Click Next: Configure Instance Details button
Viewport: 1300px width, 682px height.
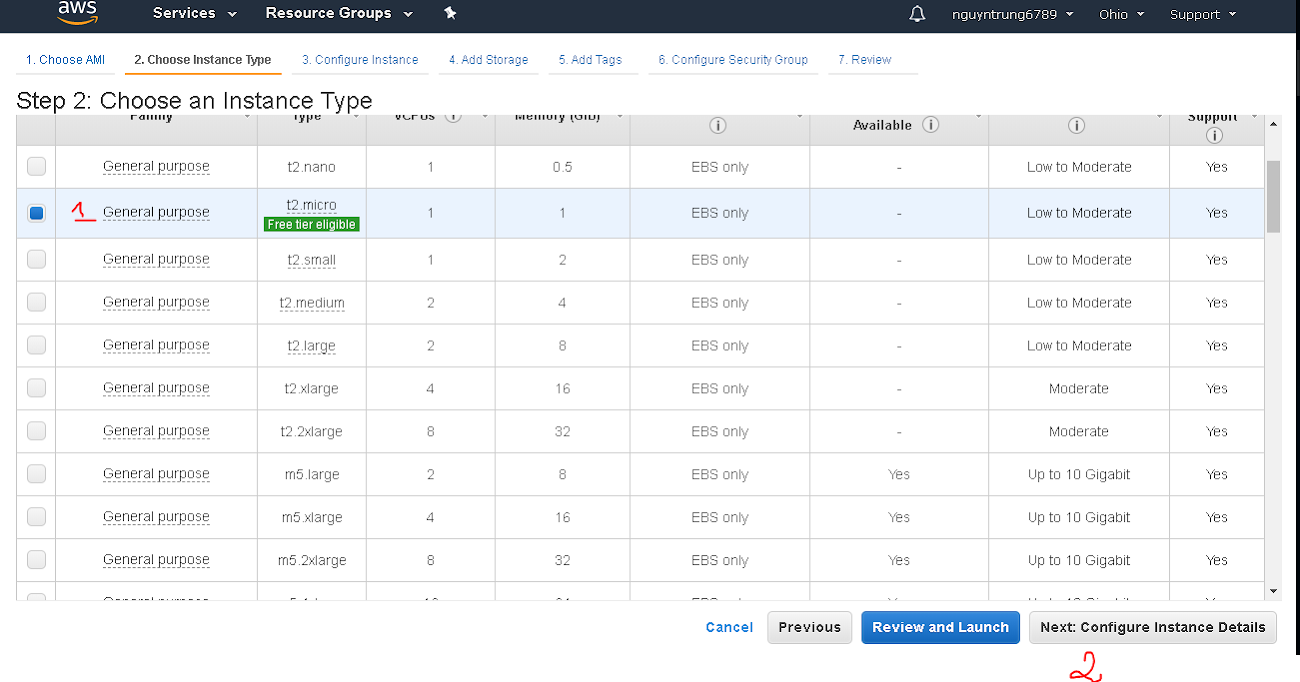coord(1152,627)
